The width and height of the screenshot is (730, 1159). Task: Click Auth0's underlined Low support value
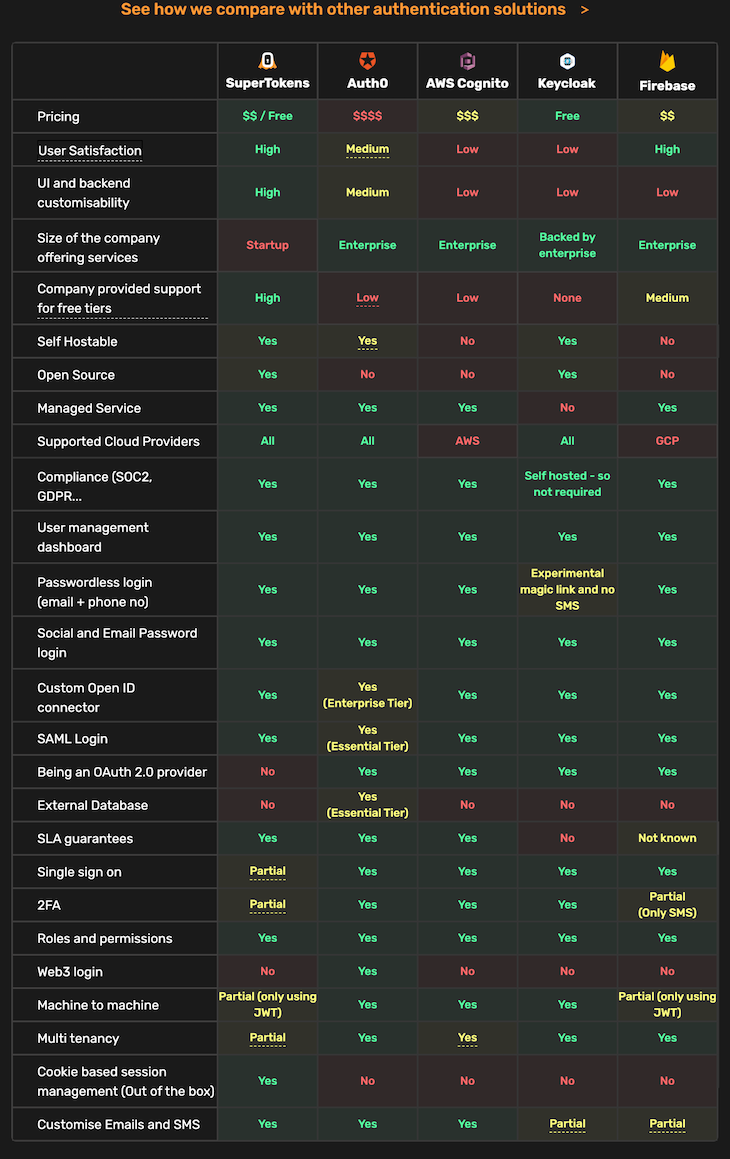coord(367,298)
